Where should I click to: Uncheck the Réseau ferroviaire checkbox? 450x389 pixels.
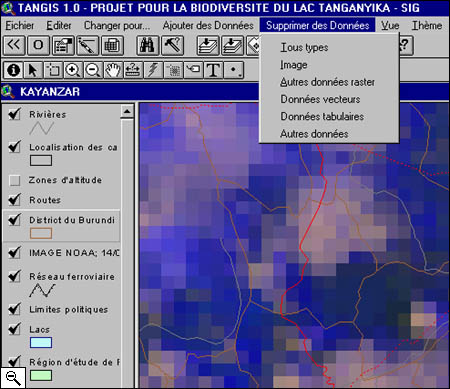coord(14,276)
